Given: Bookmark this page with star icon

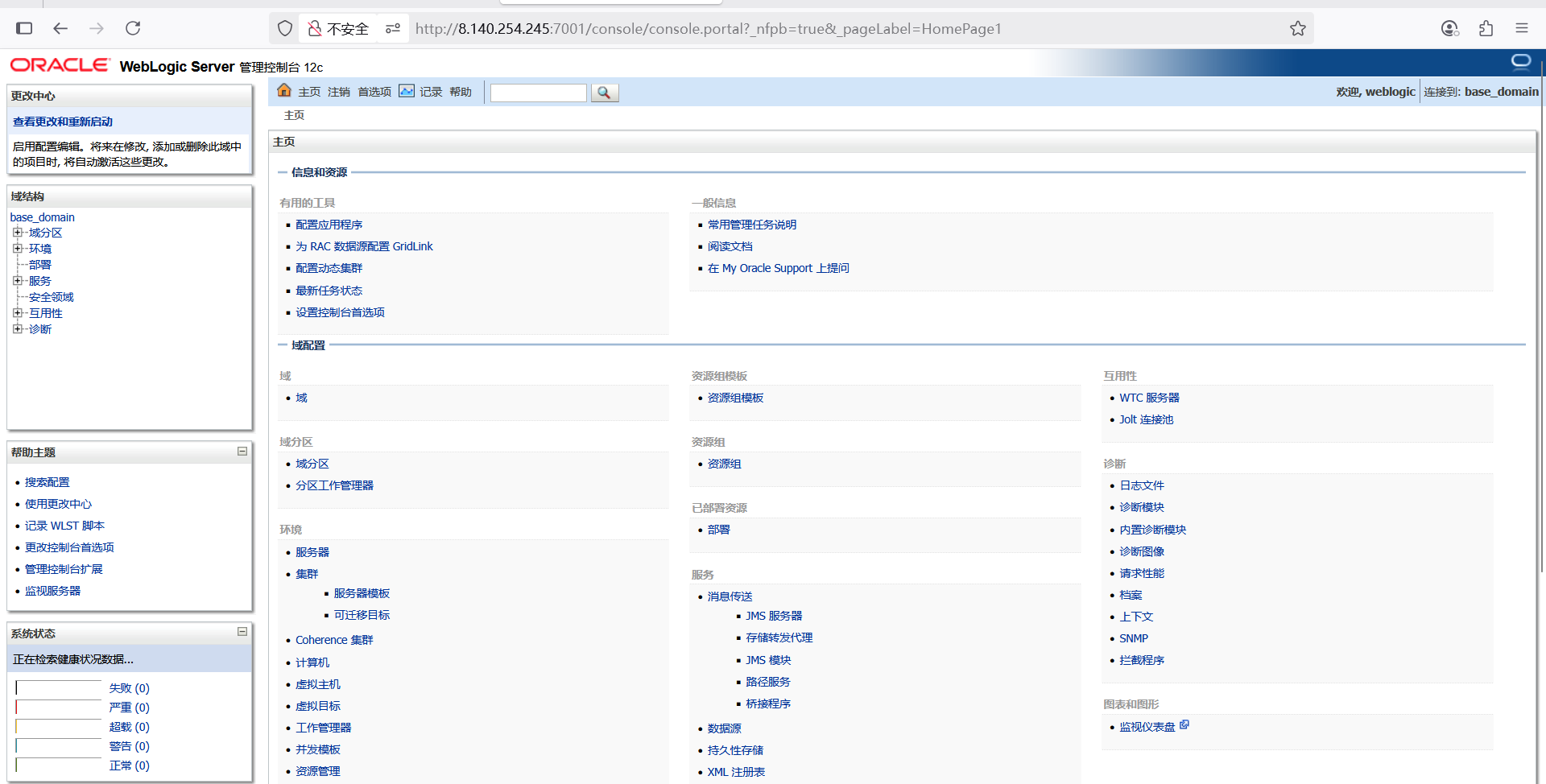Looking at the screenshot, I should [1298, 29].
